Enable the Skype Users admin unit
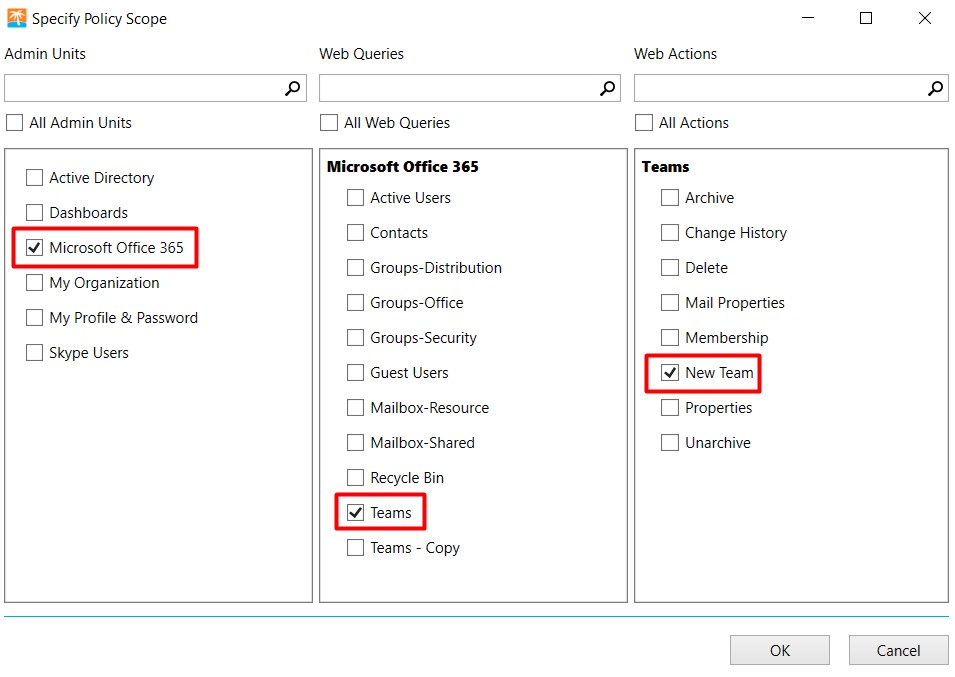Viewport: 955px width, 677px height. pos(35,353)
